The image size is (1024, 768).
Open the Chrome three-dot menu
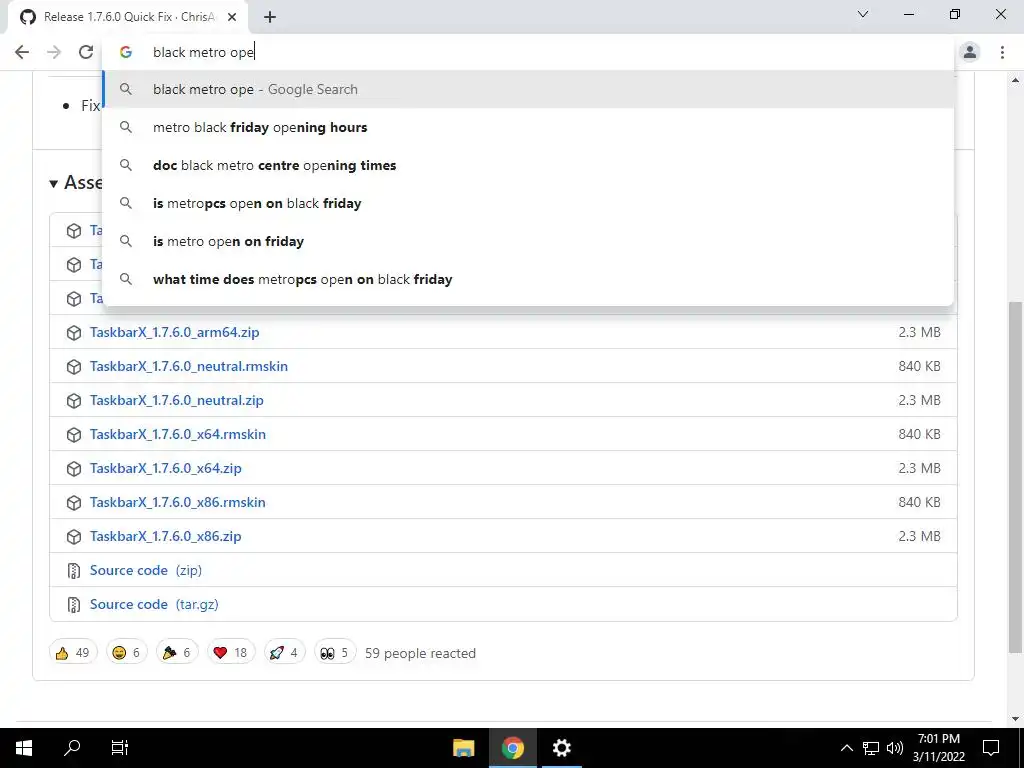(x=1002, y=52)
